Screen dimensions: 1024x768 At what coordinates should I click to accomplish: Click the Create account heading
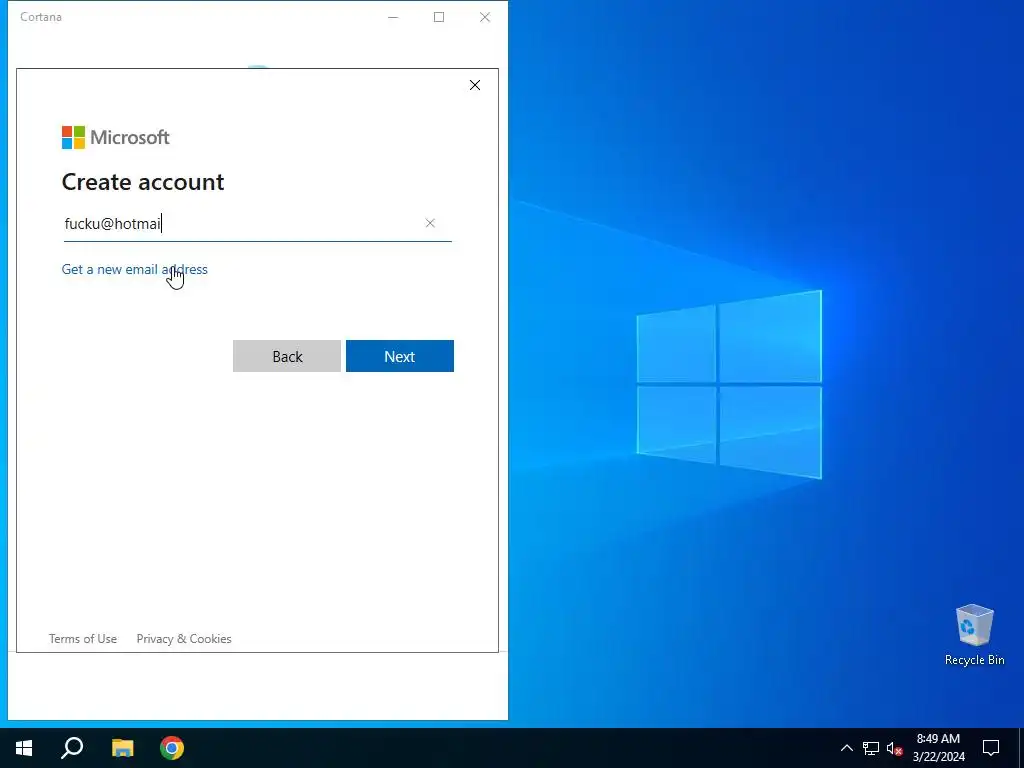[143, 182]
